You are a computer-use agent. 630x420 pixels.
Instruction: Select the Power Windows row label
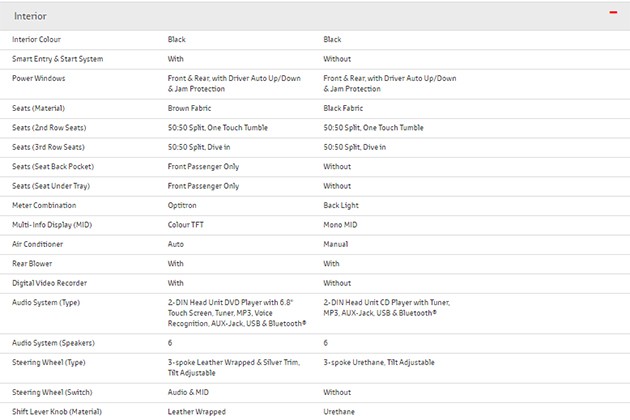pos(41,78)
